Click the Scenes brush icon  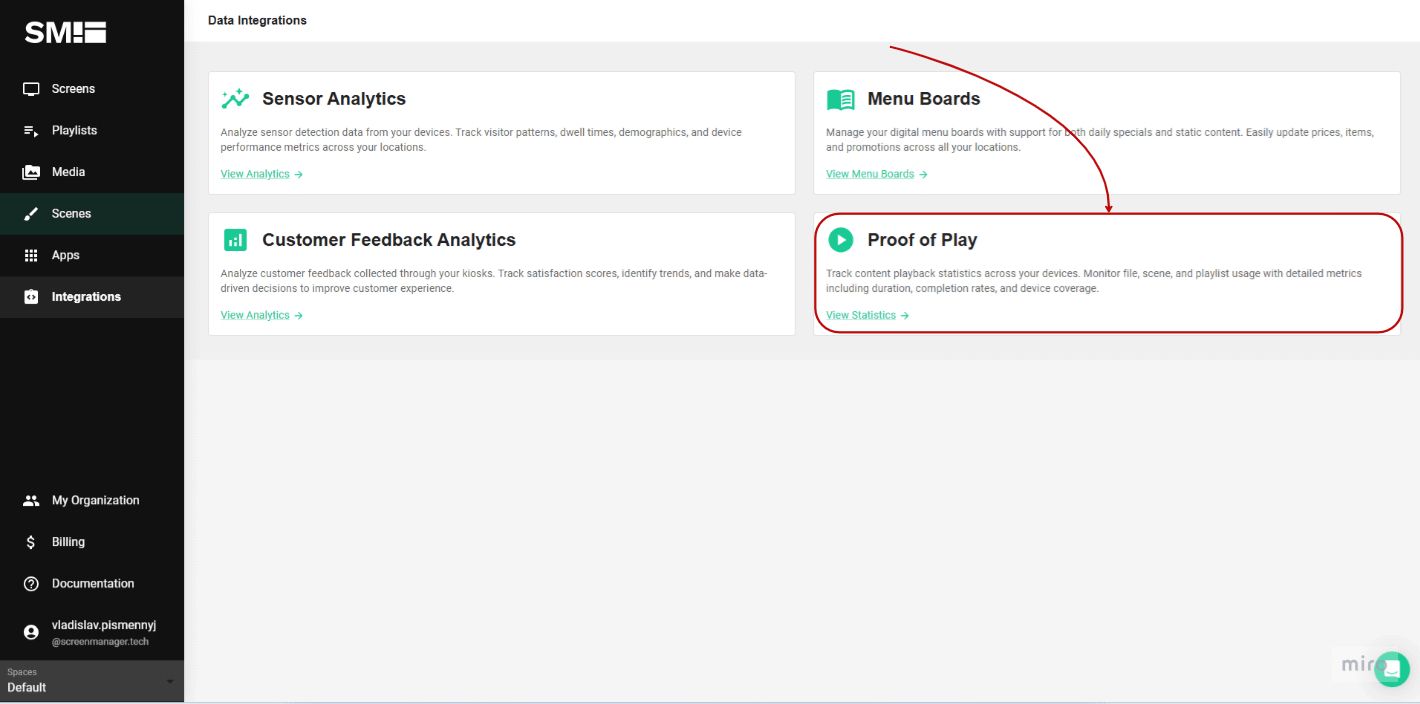[x=31, y=214]
